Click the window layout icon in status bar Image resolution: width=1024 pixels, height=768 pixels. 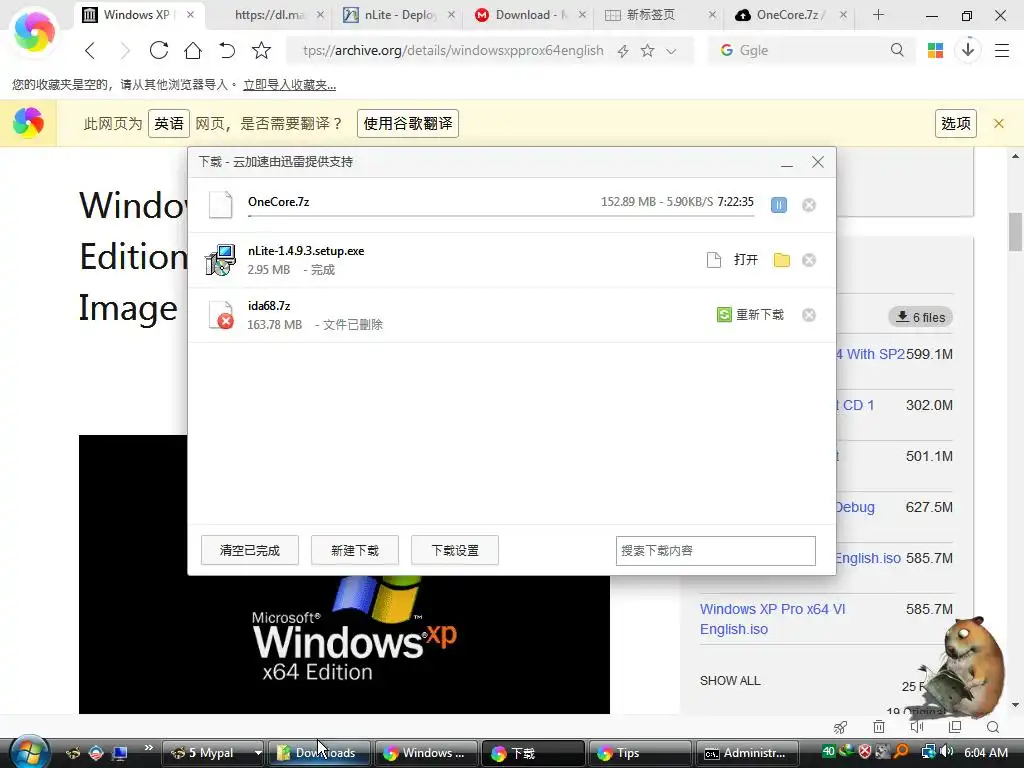point(955,727)
